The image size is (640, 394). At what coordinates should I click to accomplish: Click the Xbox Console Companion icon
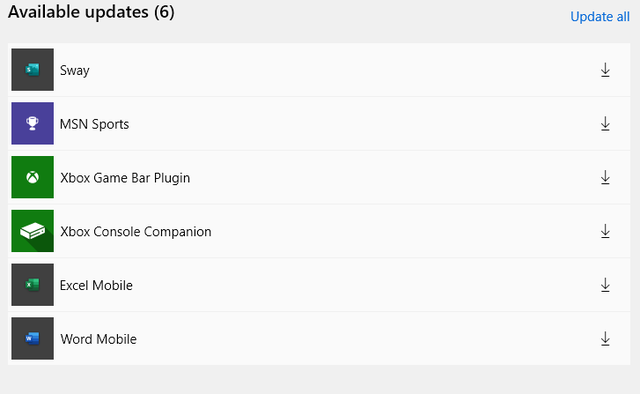point(33,231)
